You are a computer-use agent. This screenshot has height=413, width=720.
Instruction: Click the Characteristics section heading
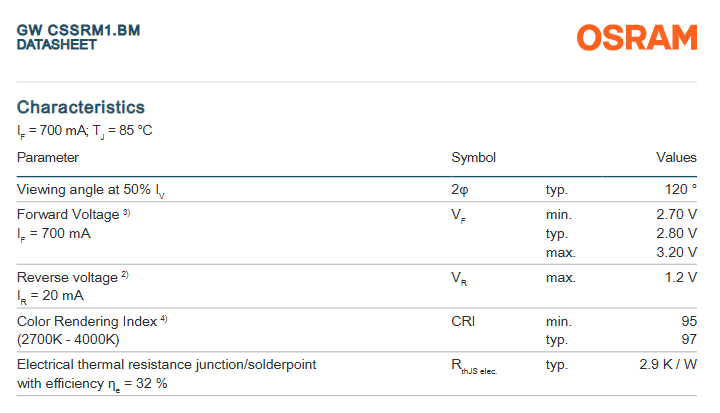[81, 107]
